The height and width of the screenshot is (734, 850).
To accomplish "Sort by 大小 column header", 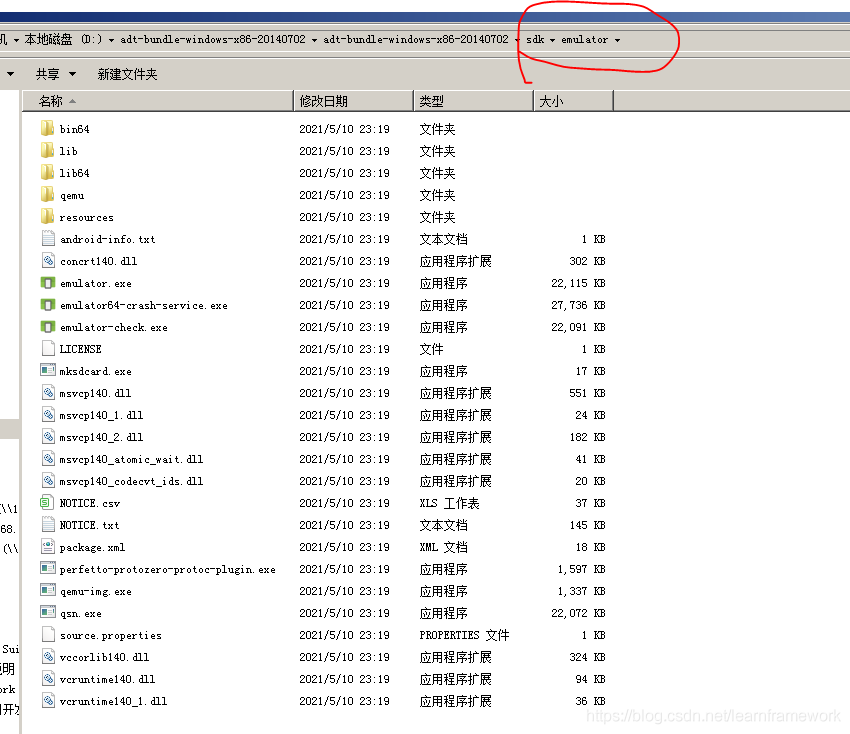I will (574, 101).
